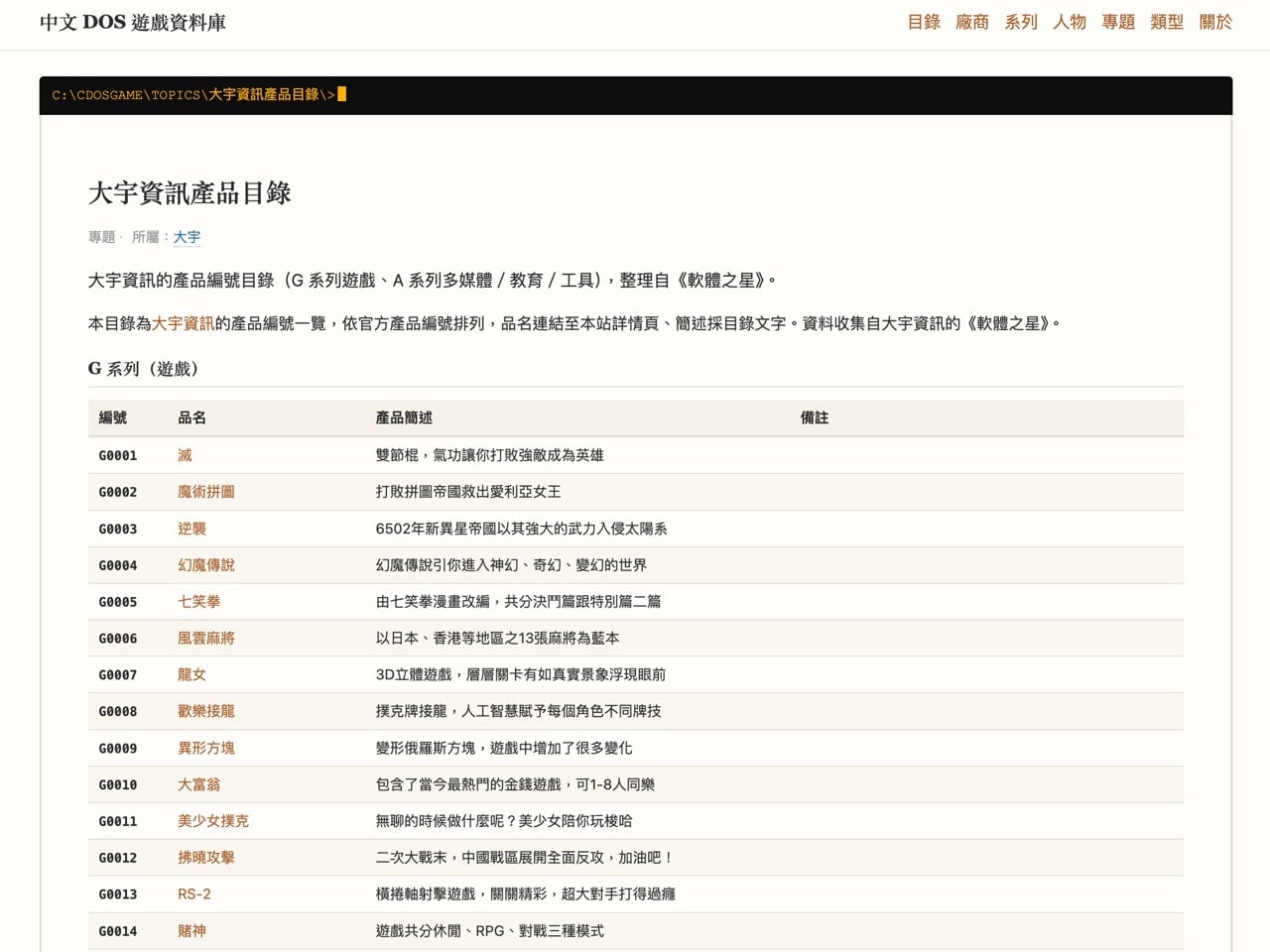
Task: Click product code G0007
Action: click(118, 674)
